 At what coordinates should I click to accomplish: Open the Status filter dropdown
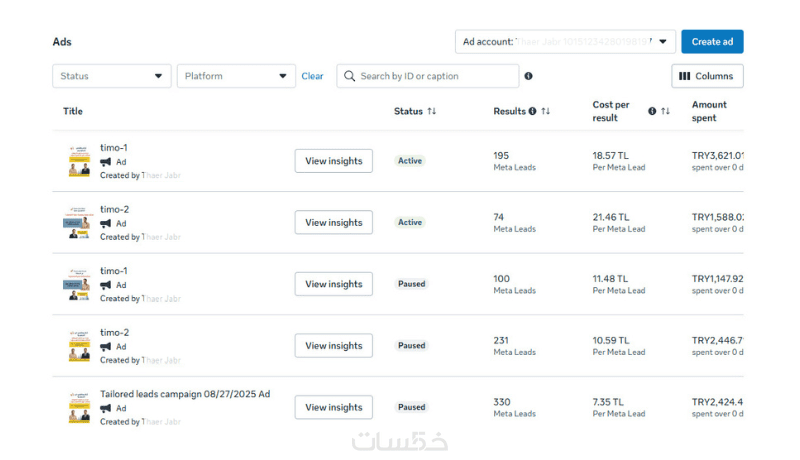[x=111, y=76]
